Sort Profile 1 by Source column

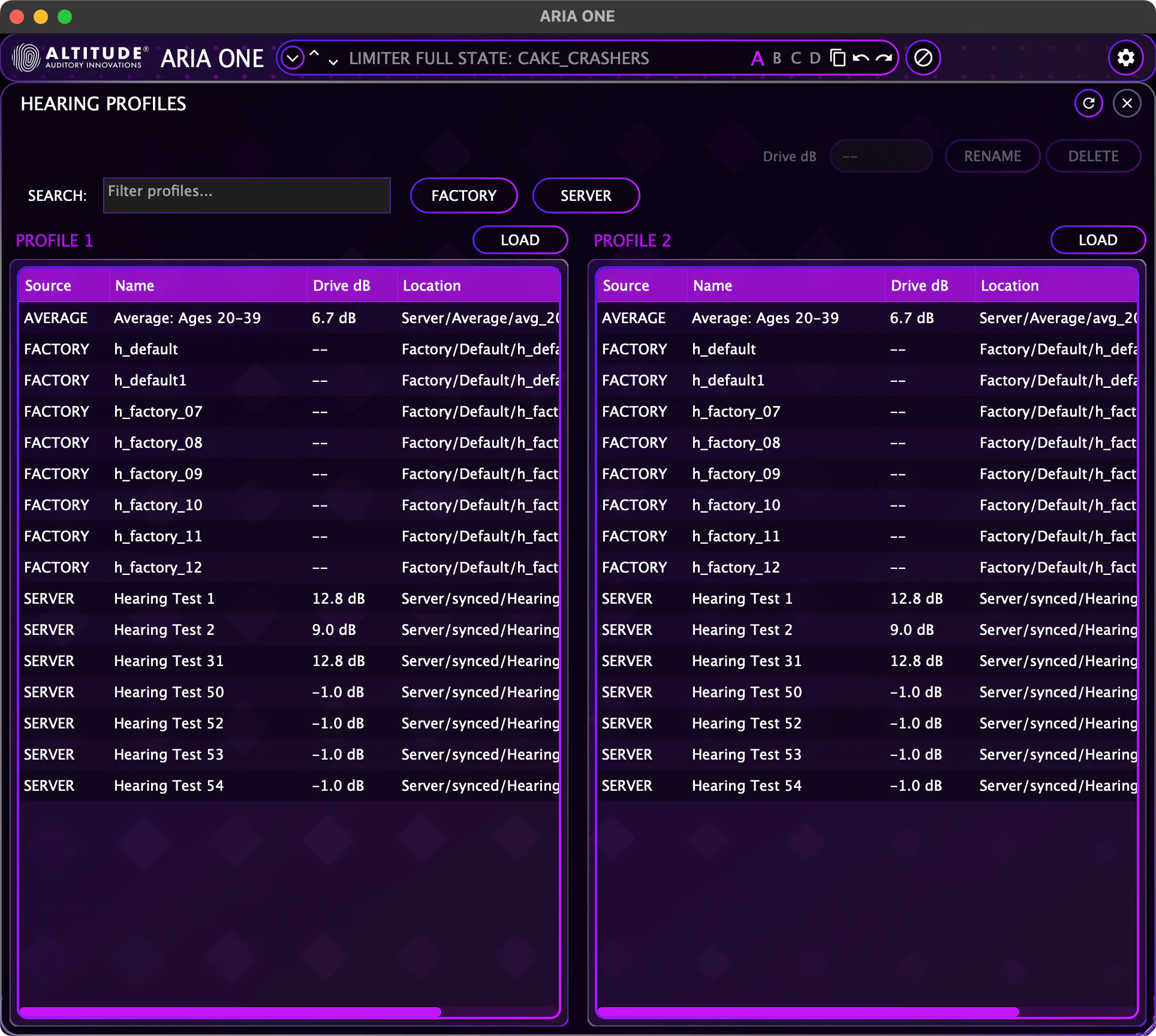coord(64,285)
